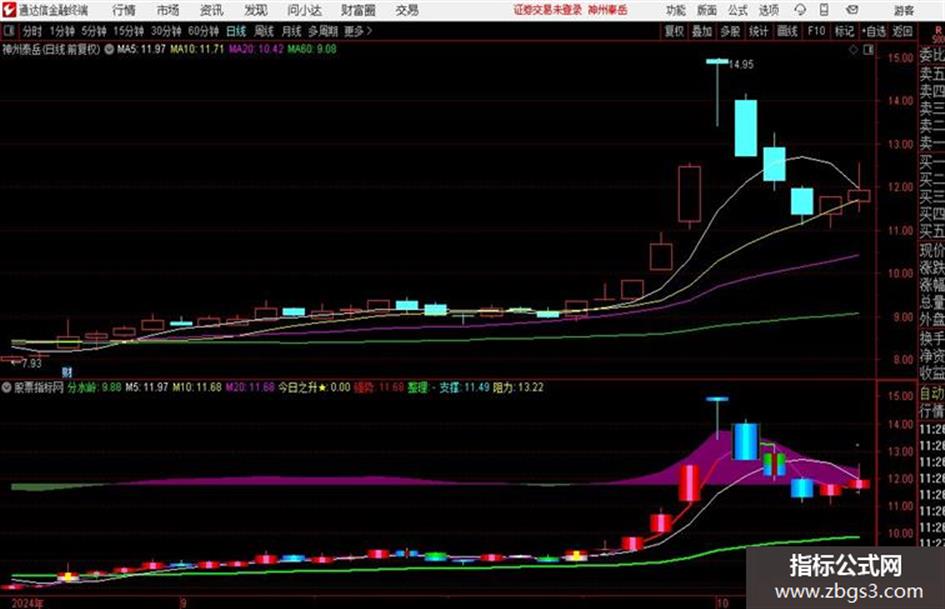Click the 阻力: 13.22 resistance value
Image resolution: width=945 pixels, height=609 pixels.
pos(518,388)
